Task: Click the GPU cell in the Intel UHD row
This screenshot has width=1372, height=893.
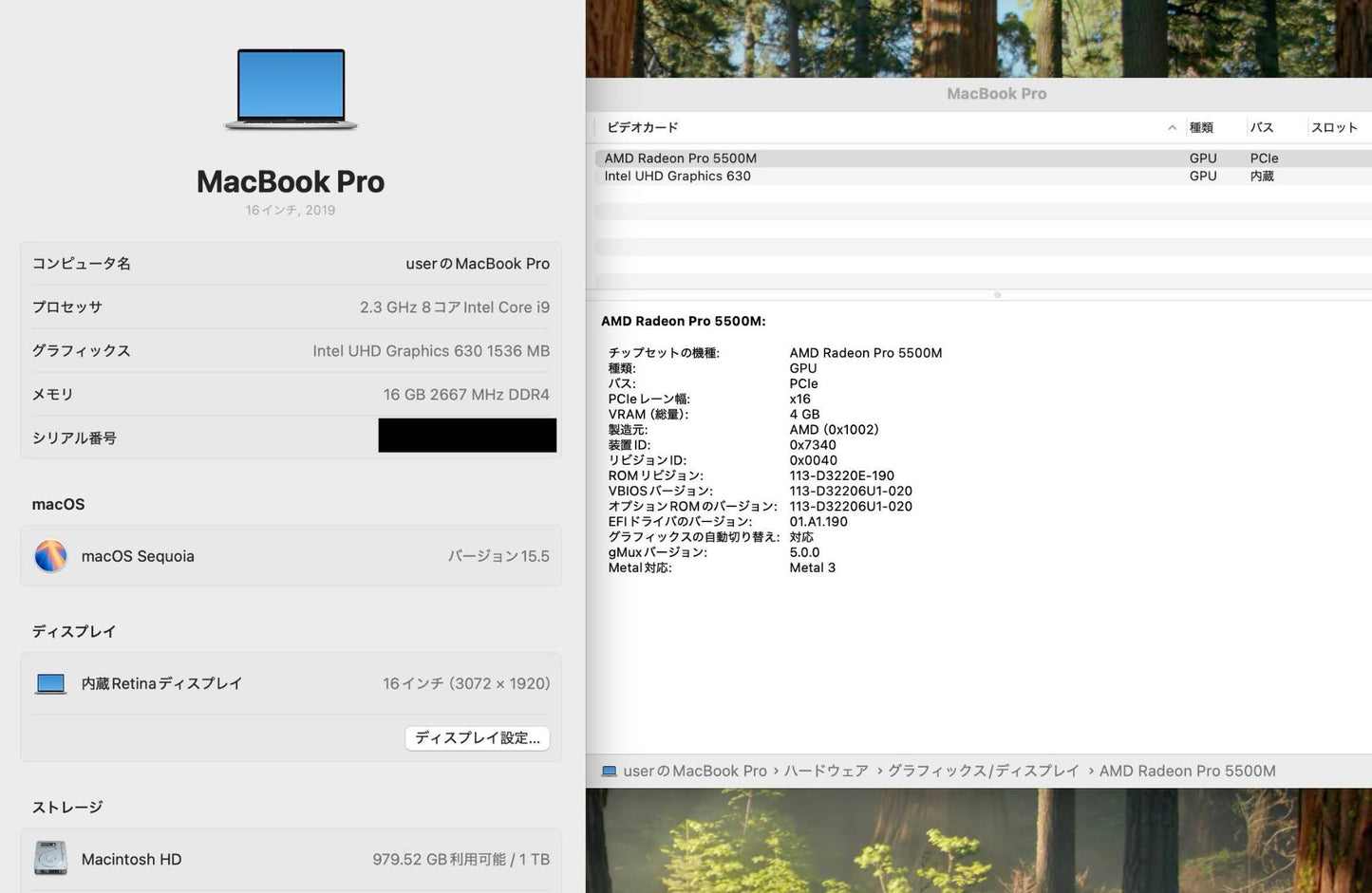Action: (x=1203, y=176)
